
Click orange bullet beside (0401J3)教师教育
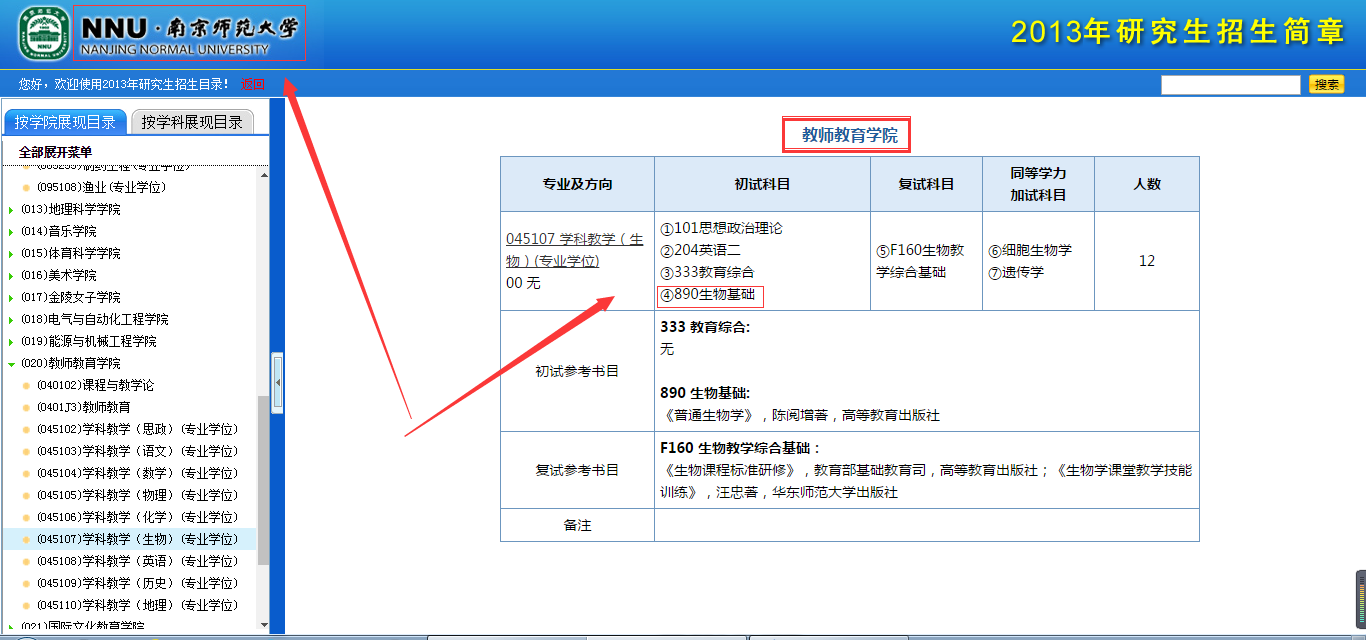tap(27, 406)
